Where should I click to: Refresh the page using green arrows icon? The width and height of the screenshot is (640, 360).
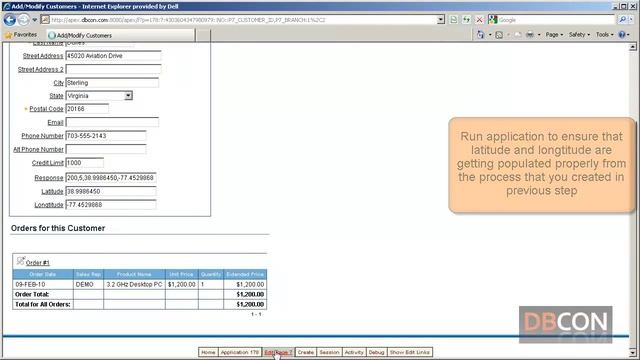(x=467, y=20)
